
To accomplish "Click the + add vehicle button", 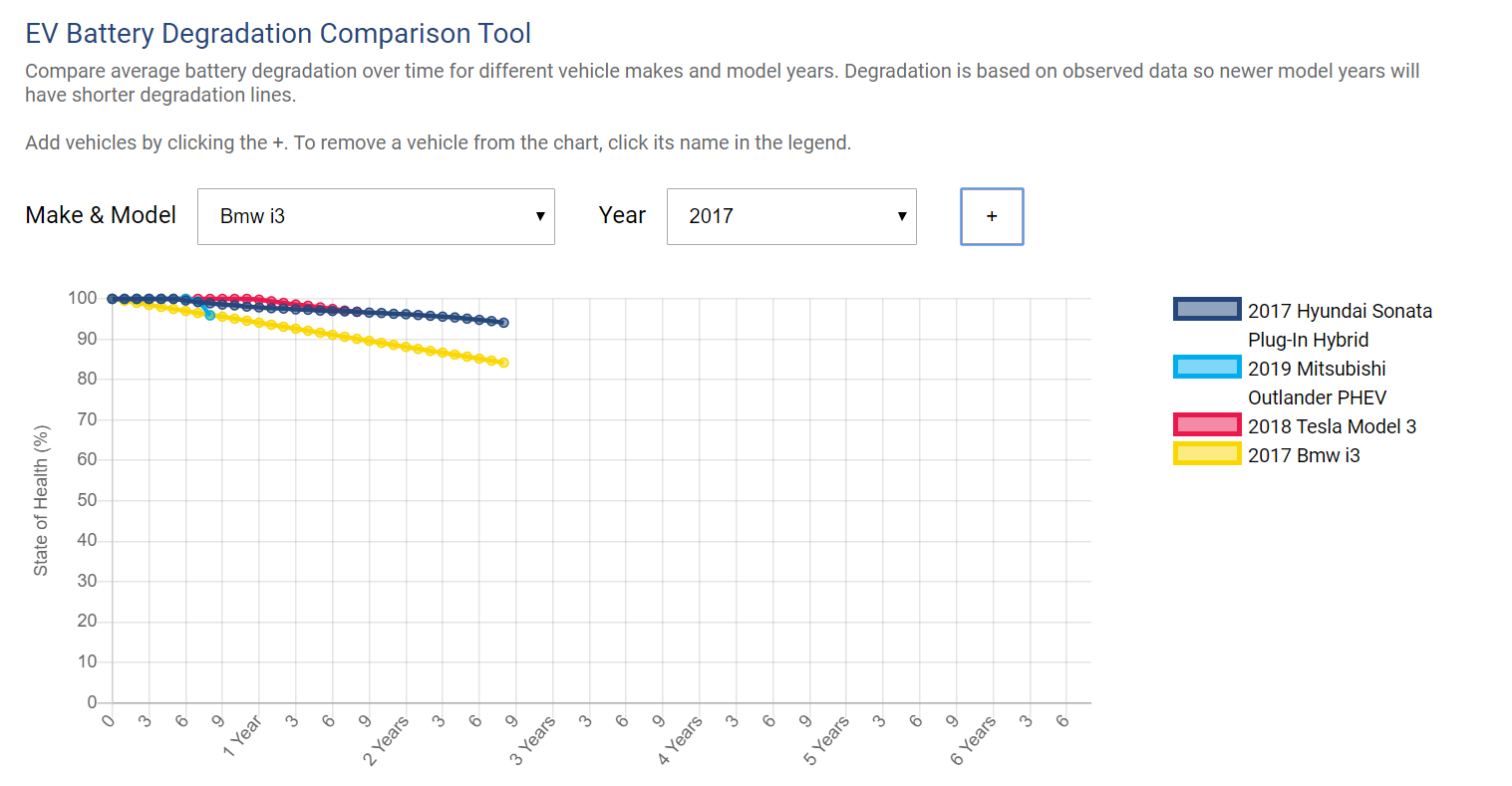I will point(992,216).
